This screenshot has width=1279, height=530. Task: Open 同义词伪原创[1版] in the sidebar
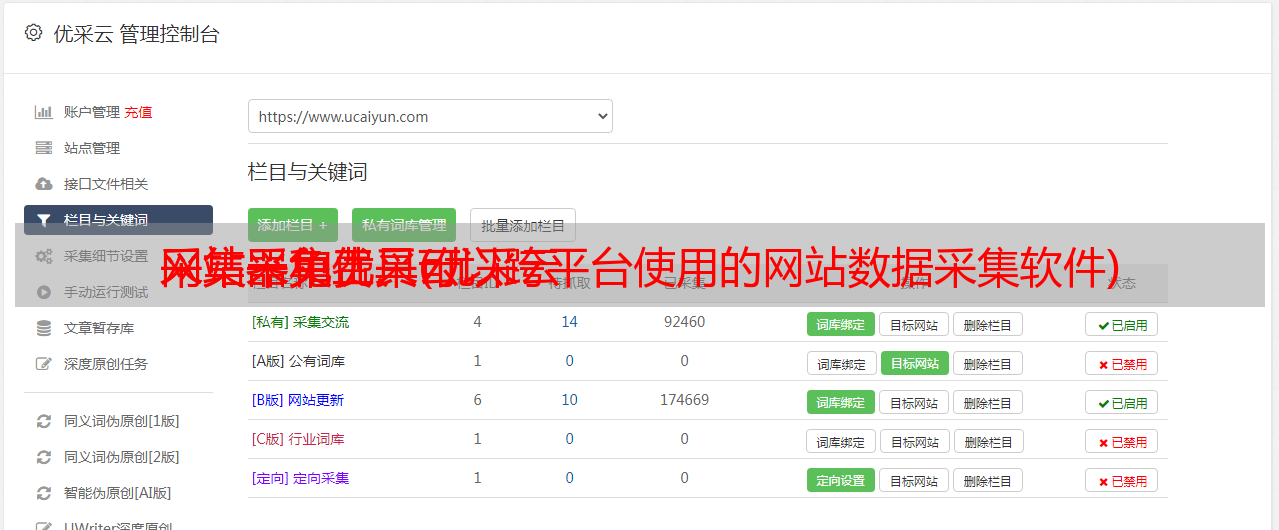click(122, 421)
